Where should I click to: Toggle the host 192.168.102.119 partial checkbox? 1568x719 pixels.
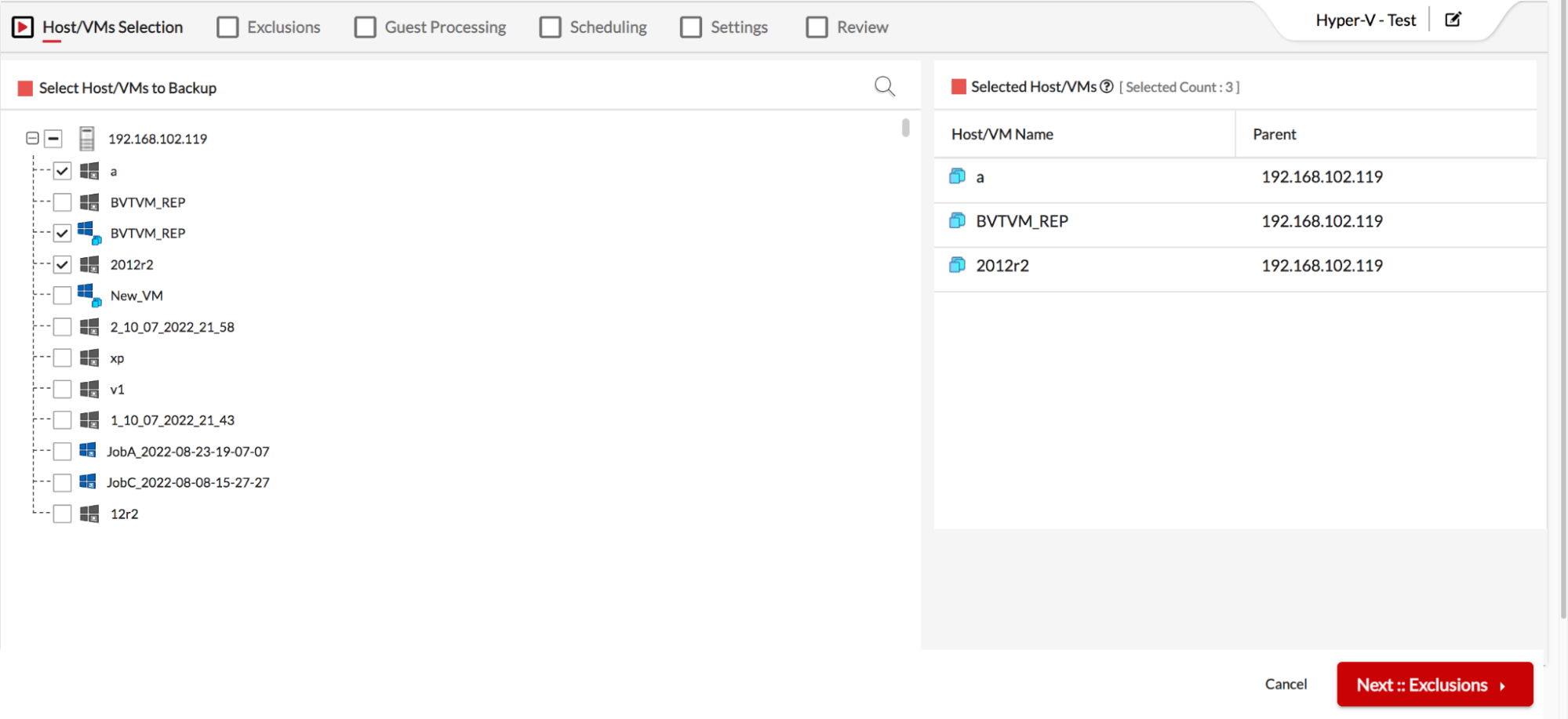click(53, 139)
